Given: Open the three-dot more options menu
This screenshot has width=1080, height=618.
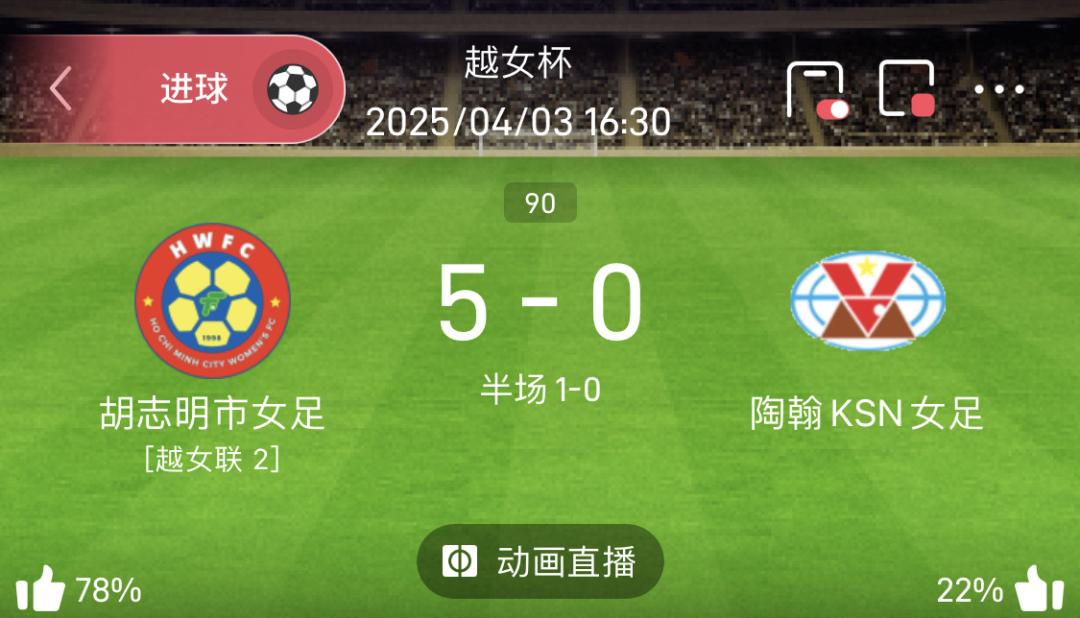Looking at the screenshot, I should (999, 89).
